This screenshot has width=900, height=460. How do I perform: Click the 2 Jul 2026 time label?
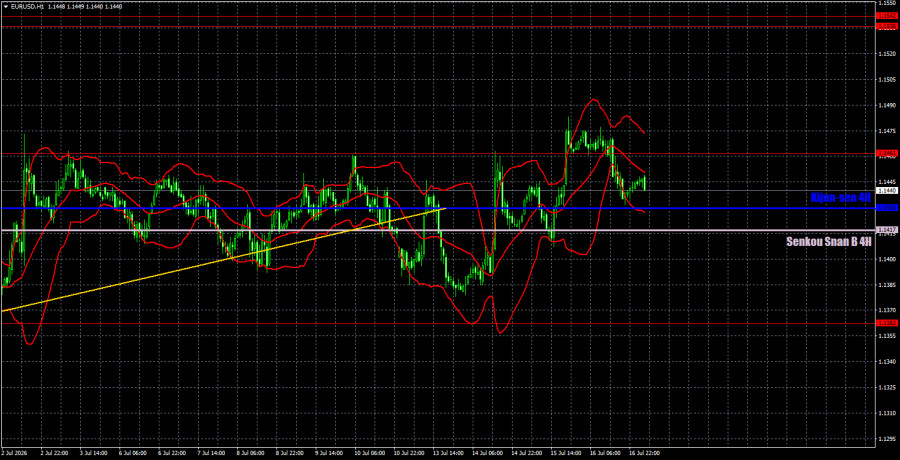(x=14, y=454)
